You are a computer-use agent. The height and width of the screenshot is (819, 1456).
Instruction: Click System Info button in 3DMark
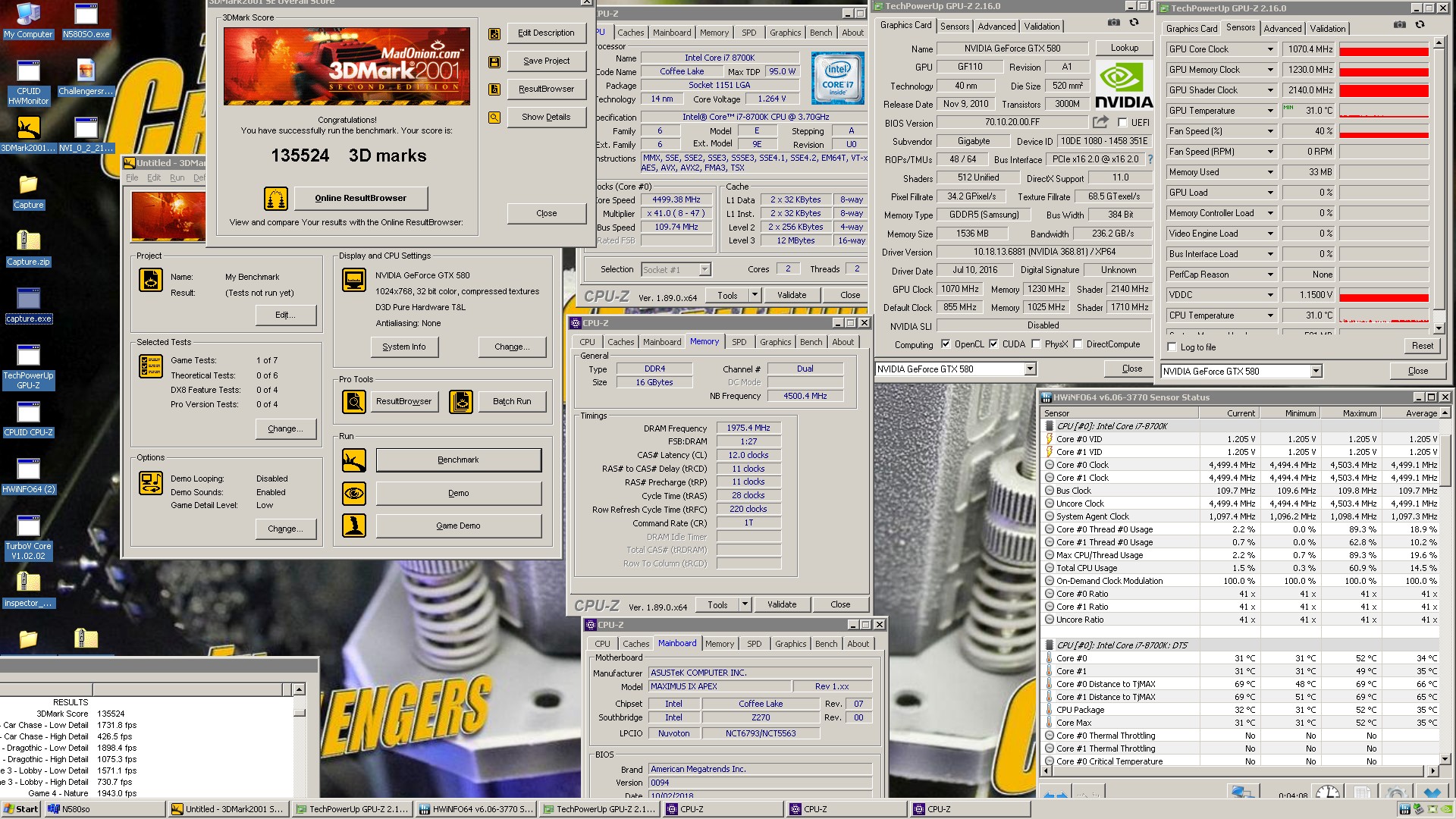coord(403,347)
